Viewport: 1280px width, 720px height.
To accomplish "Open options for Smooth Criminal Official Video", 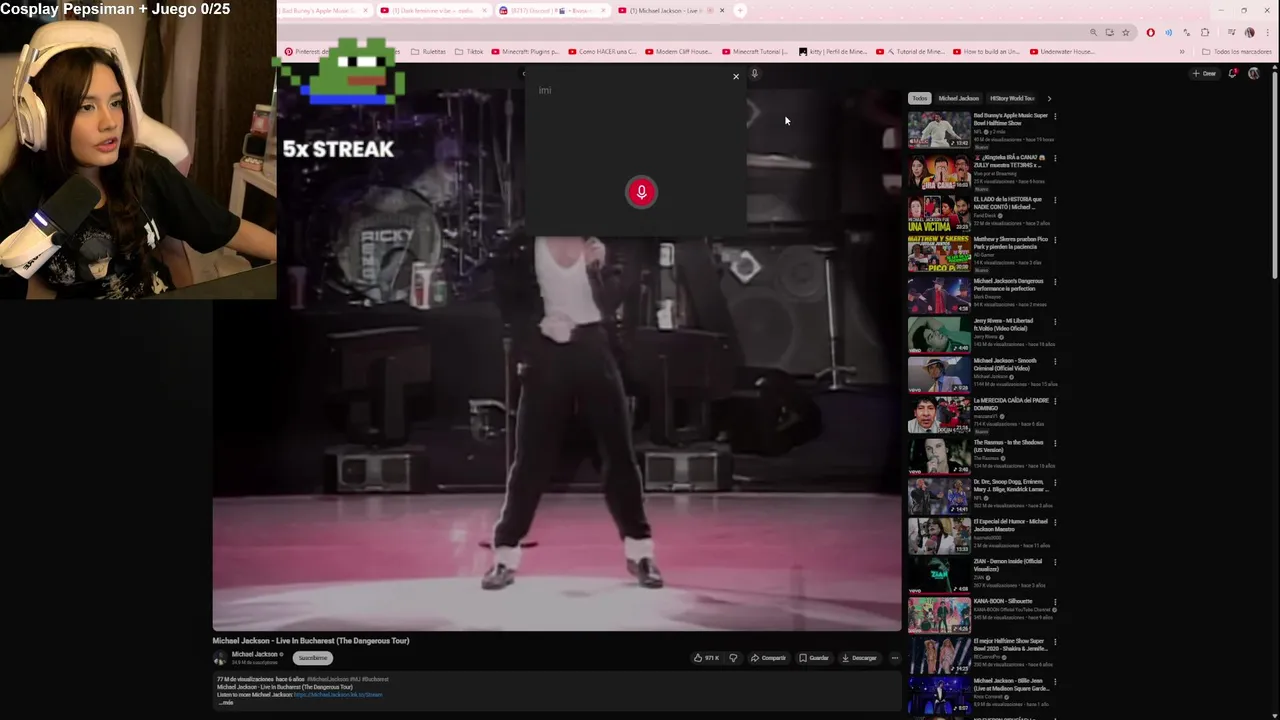I will click(1055, 362).
